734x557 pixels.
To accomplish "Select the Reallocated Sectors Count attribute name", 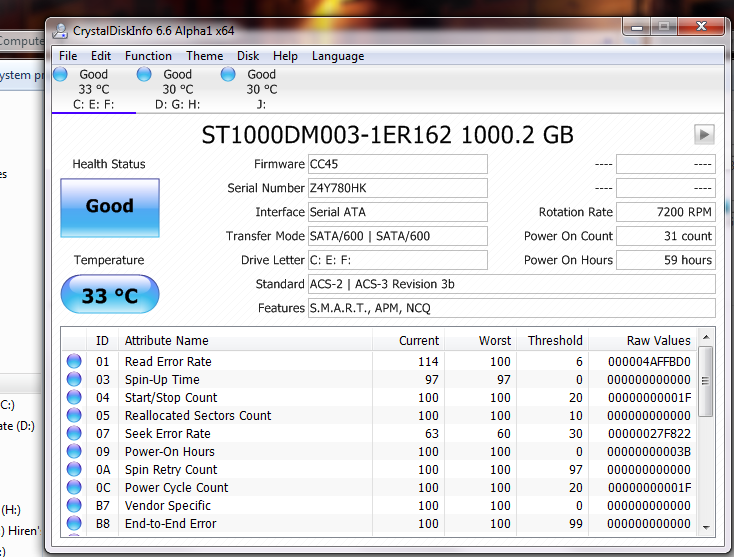I will point(198,416).
